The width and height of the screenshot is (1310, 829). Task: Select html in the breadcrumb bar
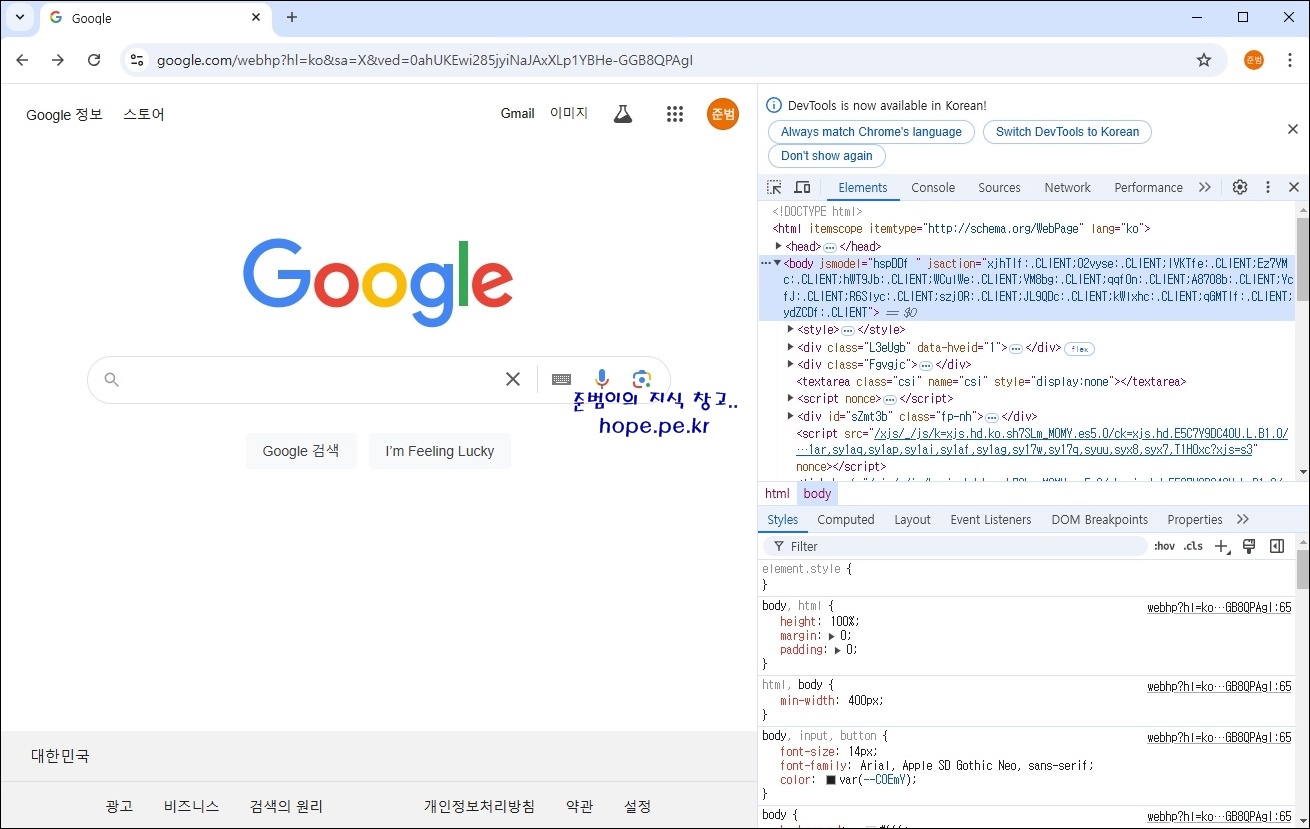[x=777, y=493]
